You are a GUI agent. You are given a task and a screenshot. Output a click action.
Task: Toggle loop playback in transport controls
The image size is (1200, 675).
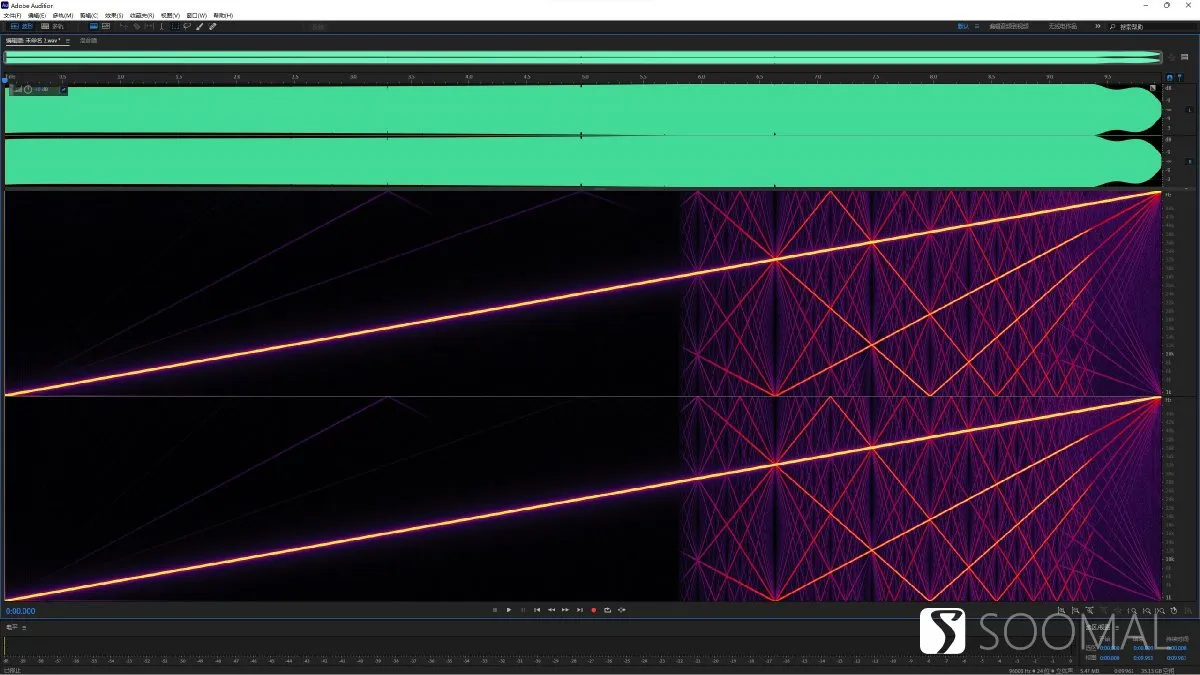tap(608, 610)
